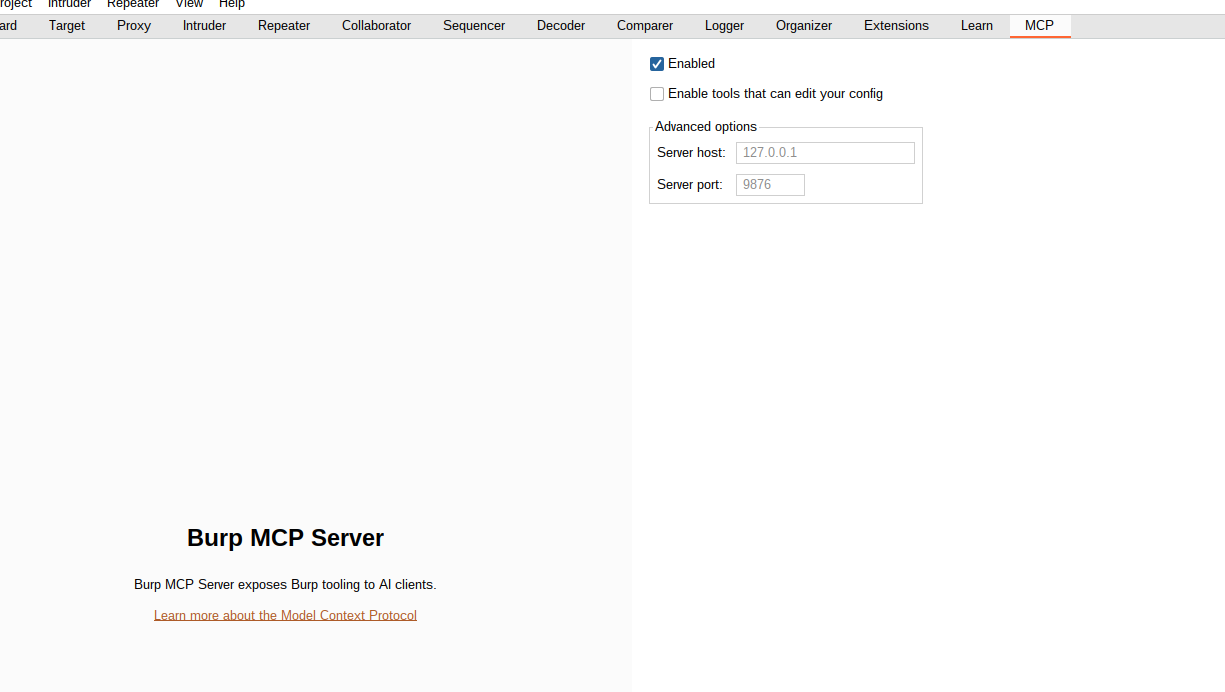Screen dimensions: 1225x692
Task: Select the MCP tab
Action: click(1039, 26)
